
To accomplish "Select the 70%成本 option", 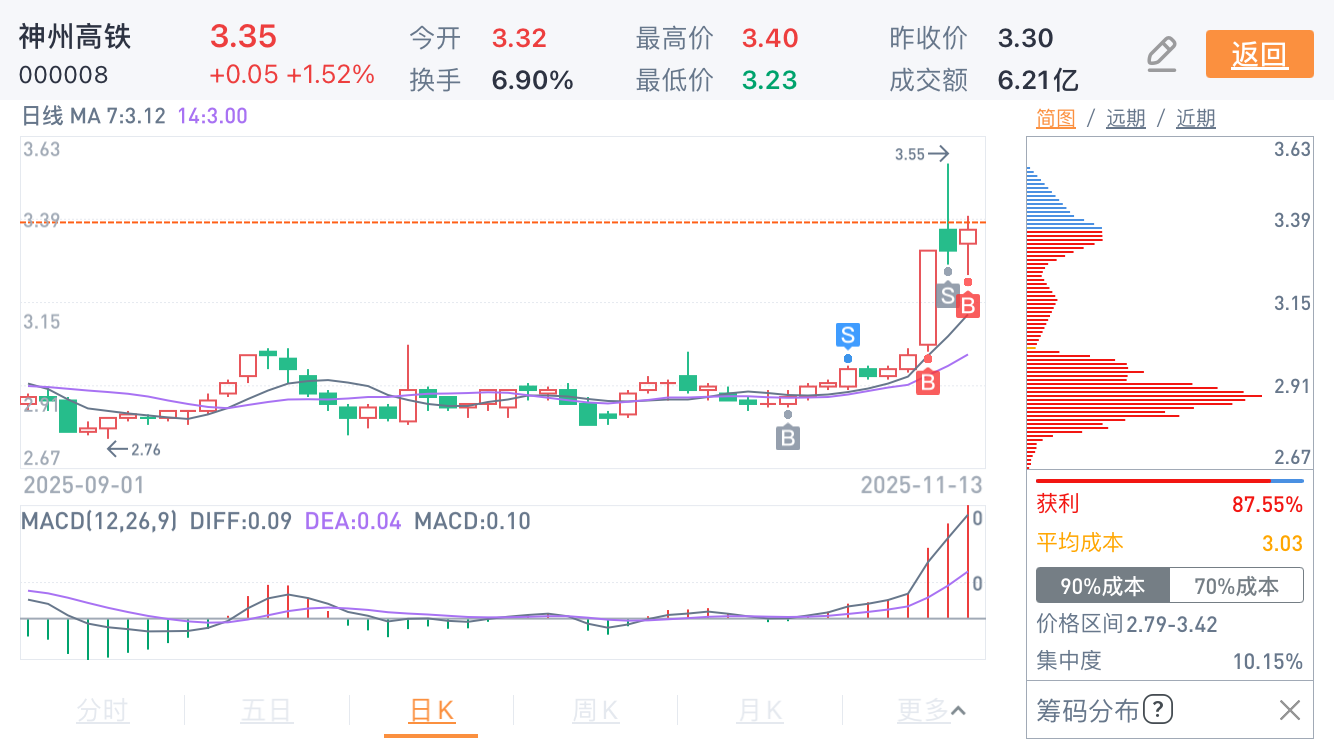I will click(1236, 586).
